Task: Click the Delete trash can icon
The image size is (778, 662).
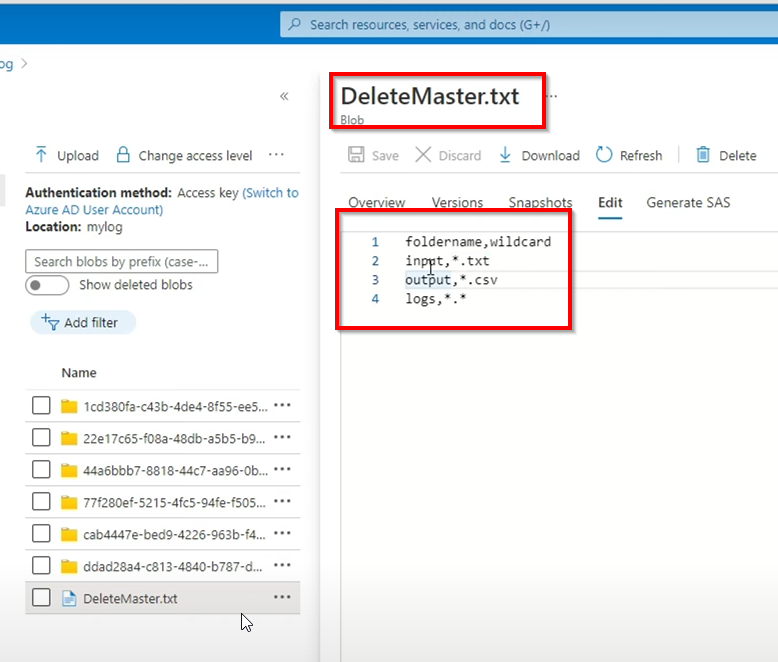Action: click(703, 154)
